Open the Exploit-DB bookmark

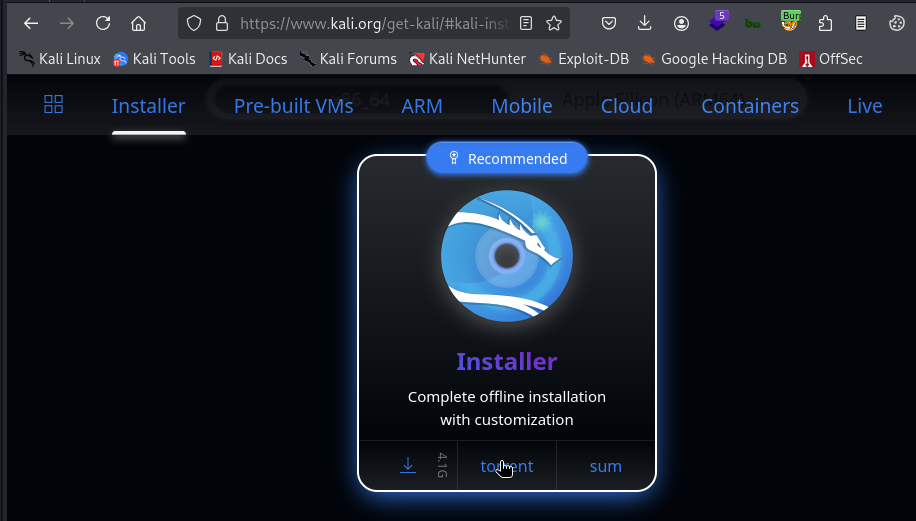[584, 59]
